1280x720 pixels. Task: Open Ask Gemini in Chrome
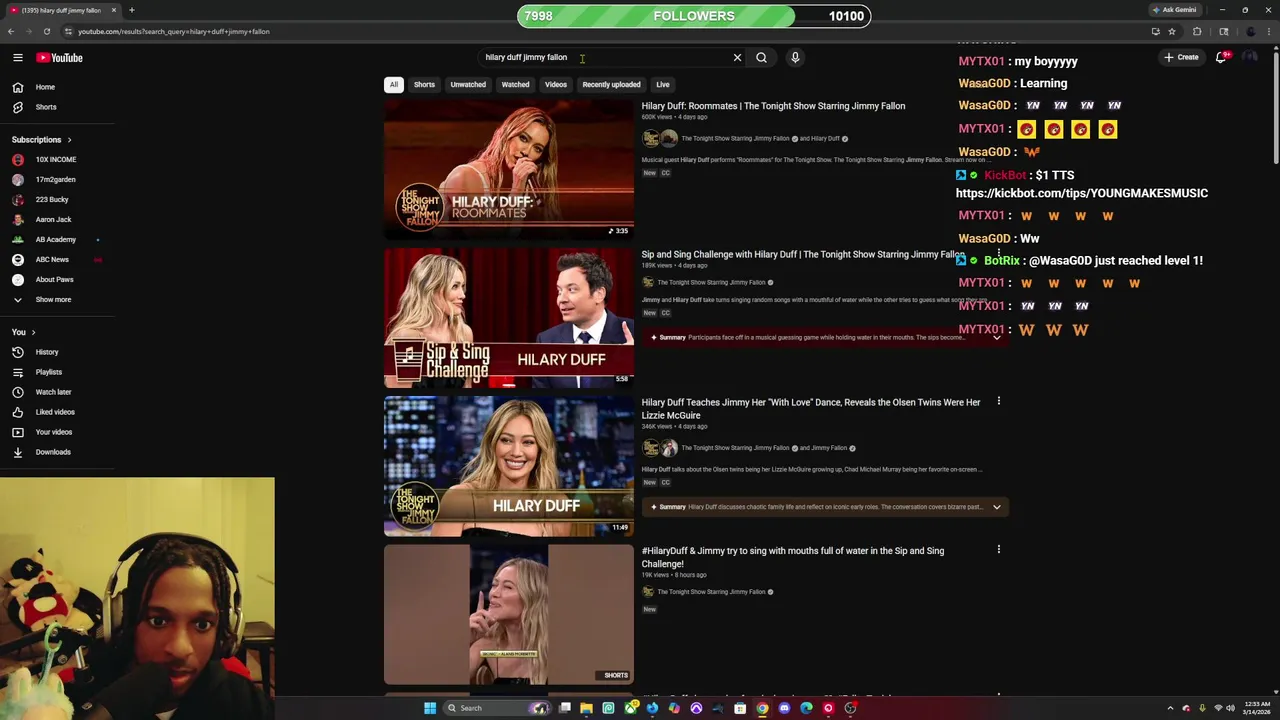1174,10
